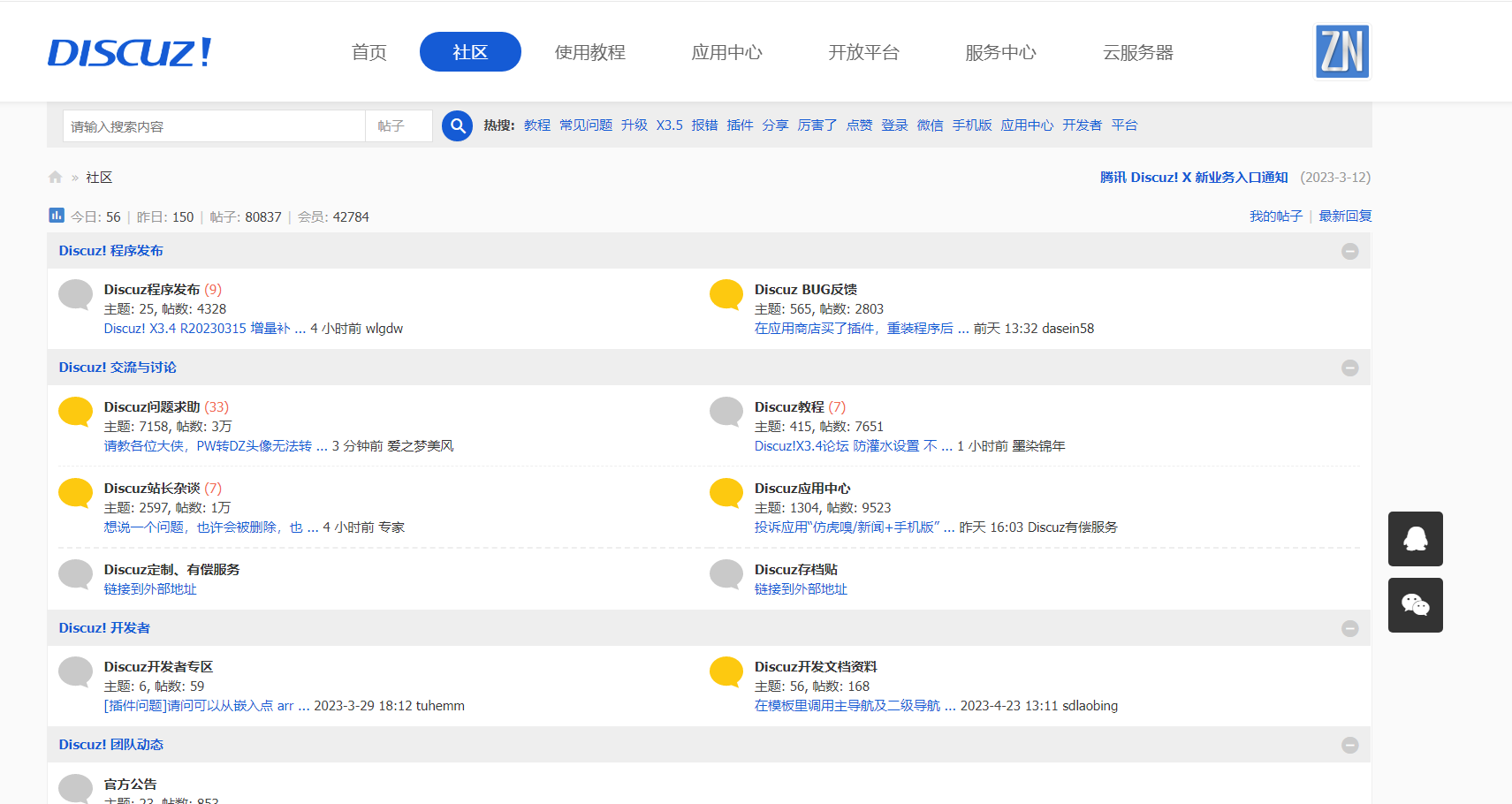1512x804 pixels.
Task: Open 腾讯 Discuz! X 新业务入口通知 announcement
Action: click(x=1194, y=178)
